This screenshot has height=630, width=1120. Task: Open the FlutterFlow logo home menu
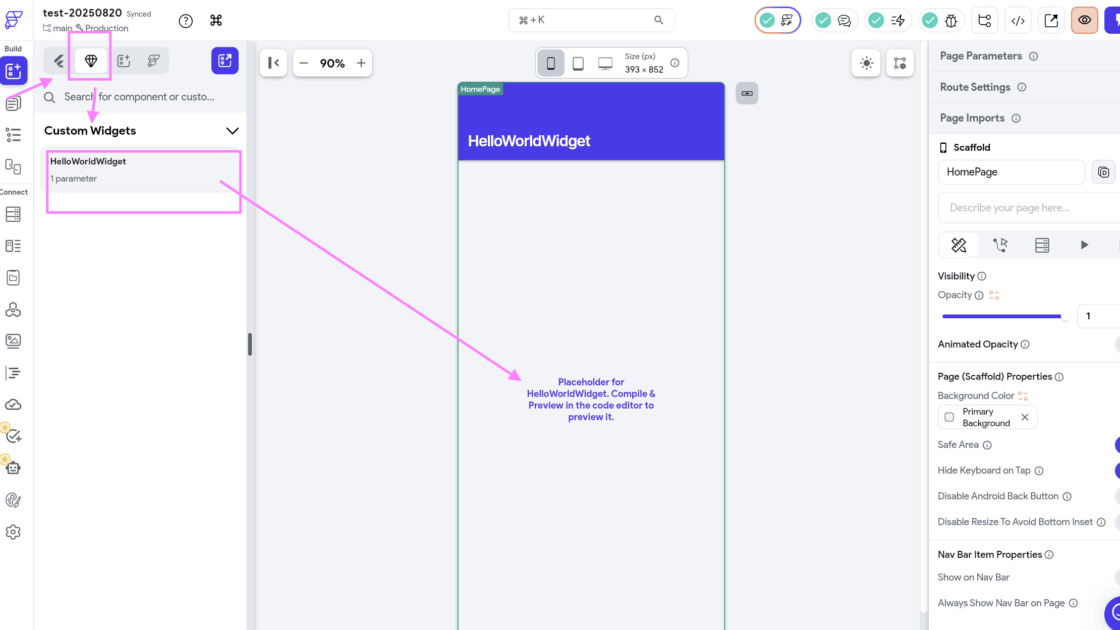13,19
